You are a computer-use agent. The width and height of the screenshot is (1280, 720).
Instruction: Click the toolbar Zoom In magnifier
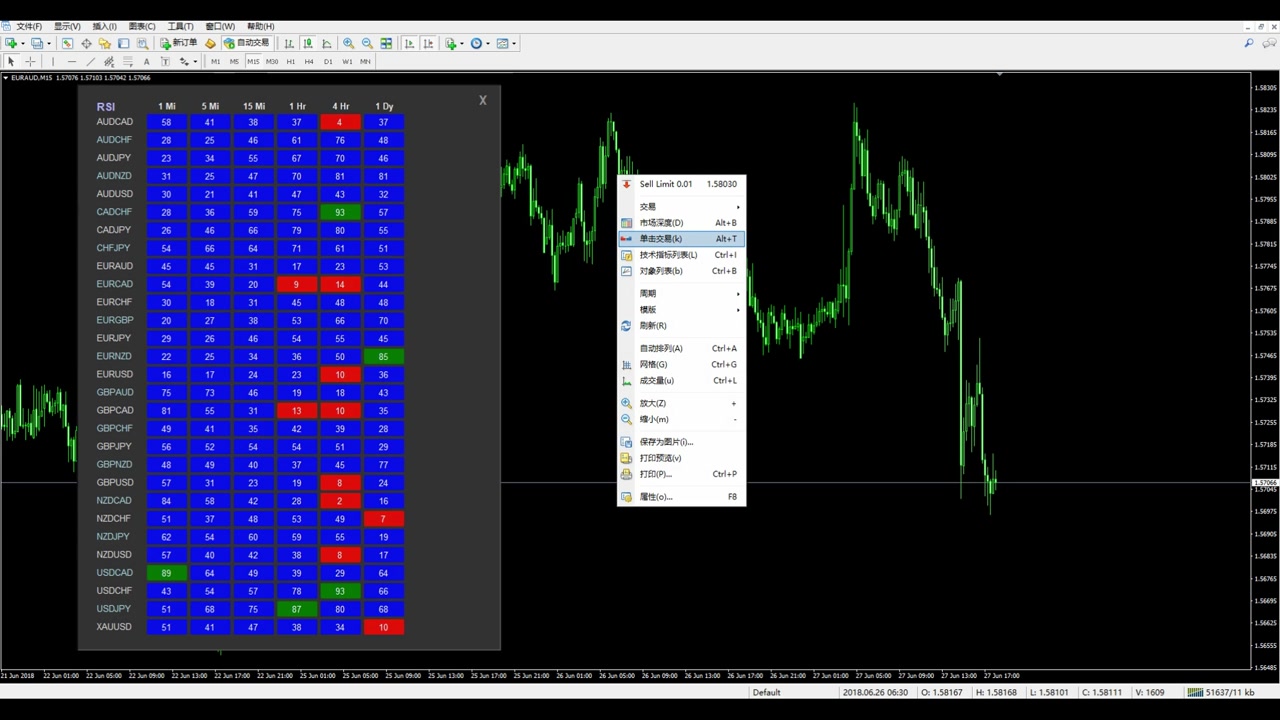[348, 43]
